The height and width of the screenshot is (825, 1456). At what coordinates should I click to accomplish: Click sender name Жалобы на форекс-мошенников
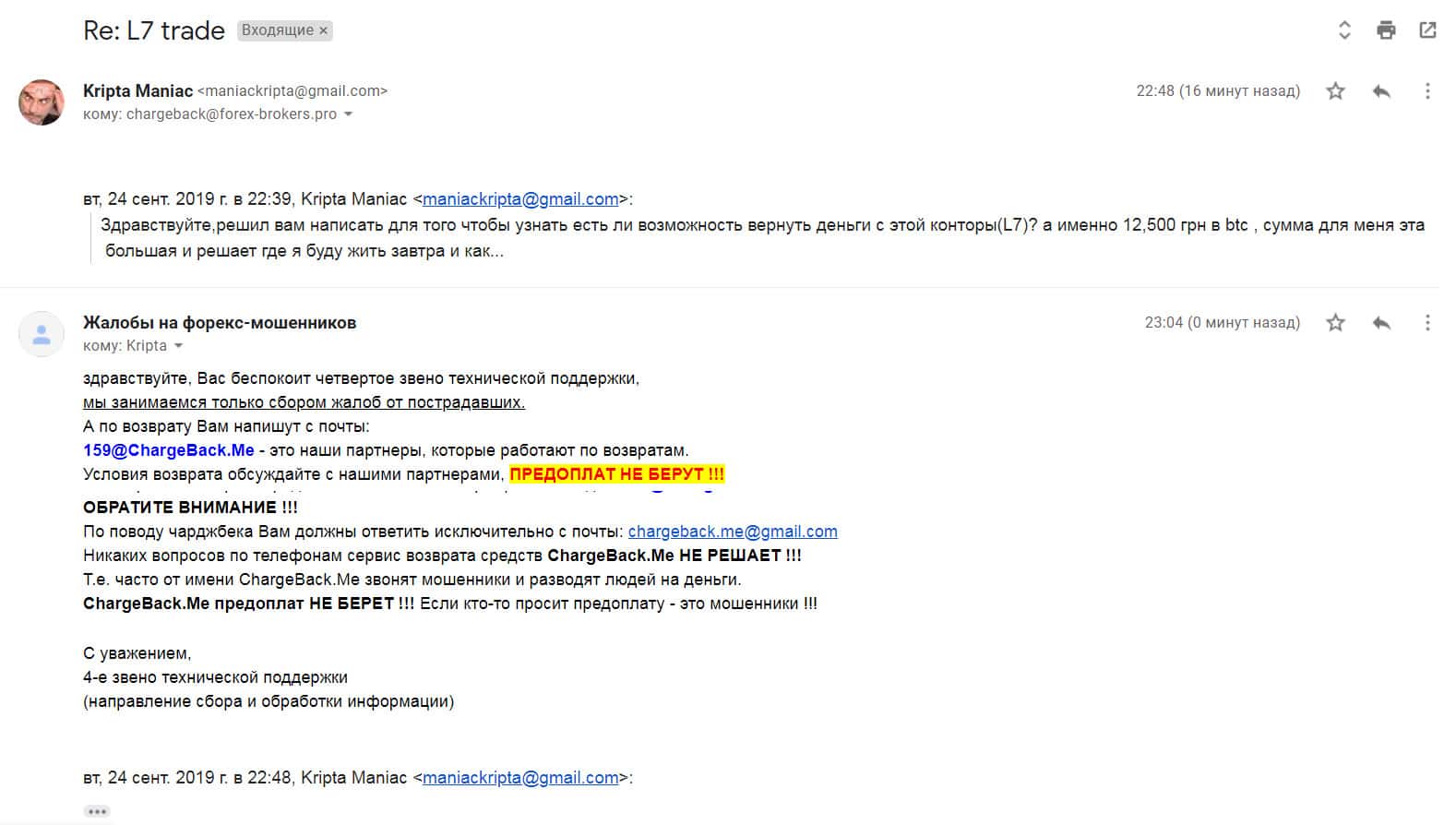pos(220,322)
